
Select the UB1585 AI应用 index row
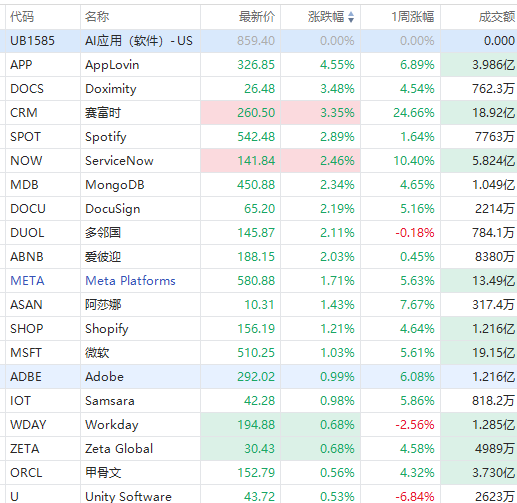[258, 41]
